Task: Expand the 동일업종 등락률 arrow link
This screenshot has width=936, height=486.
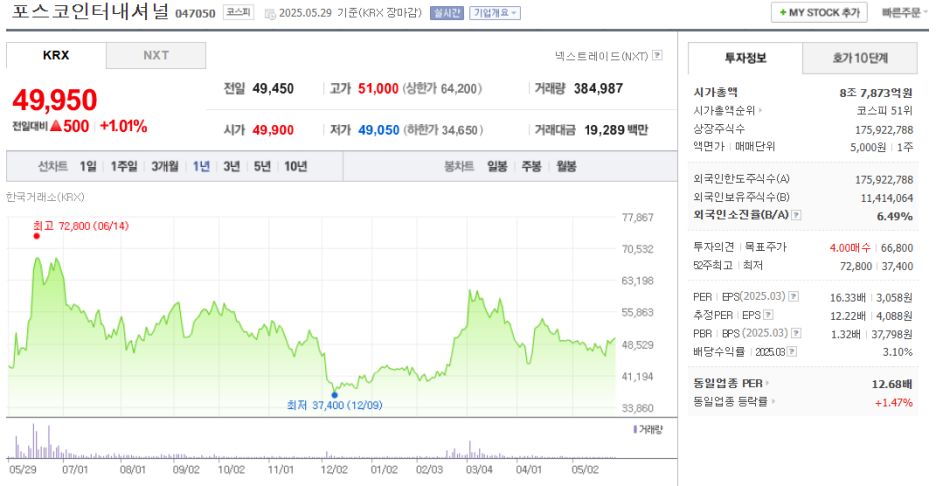Action: coord(773,402)
